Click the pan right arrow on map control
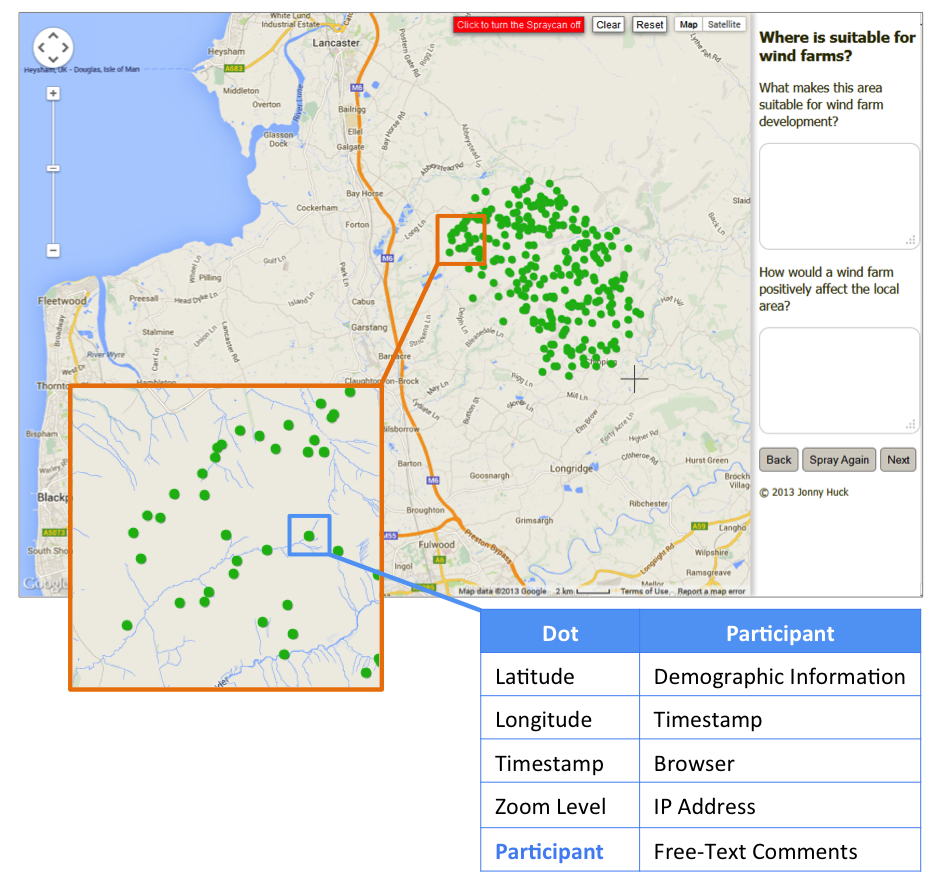The height and width of the screenshot is (893, 936). (x=64, y=48)
